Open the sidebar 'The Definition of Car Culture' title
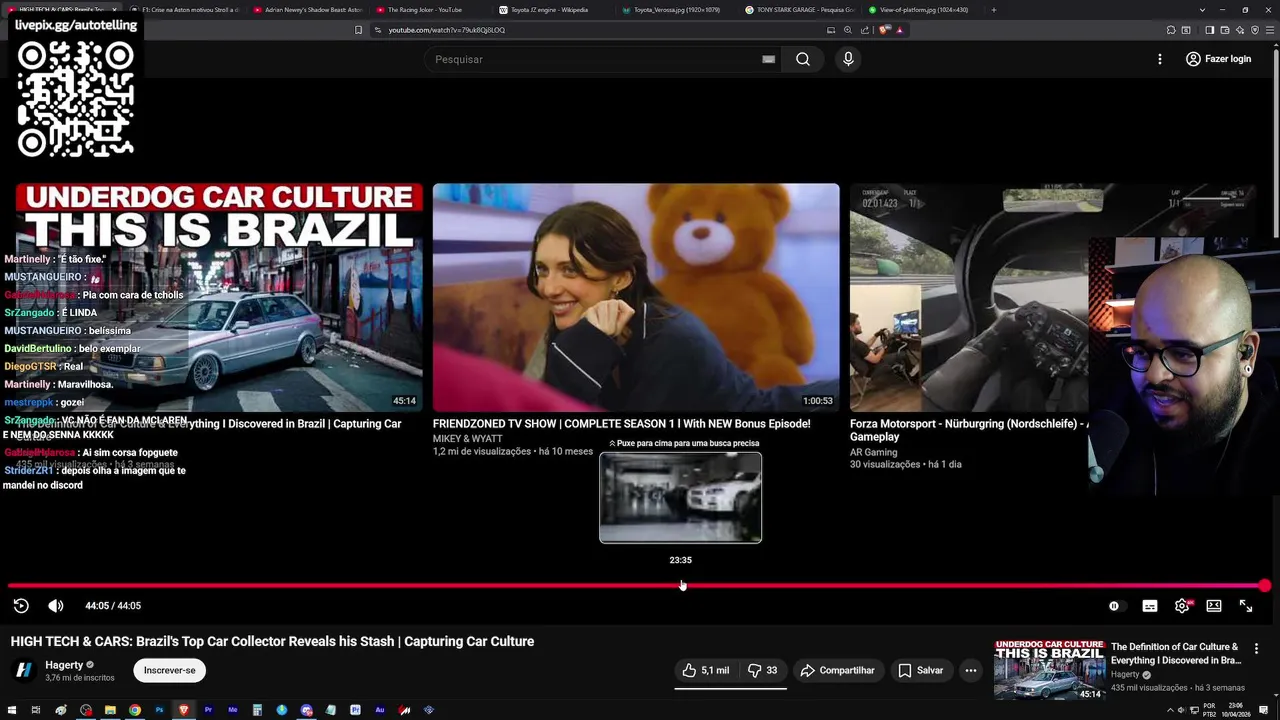This screenshot has width=1280, height=720. [1175, 653]
